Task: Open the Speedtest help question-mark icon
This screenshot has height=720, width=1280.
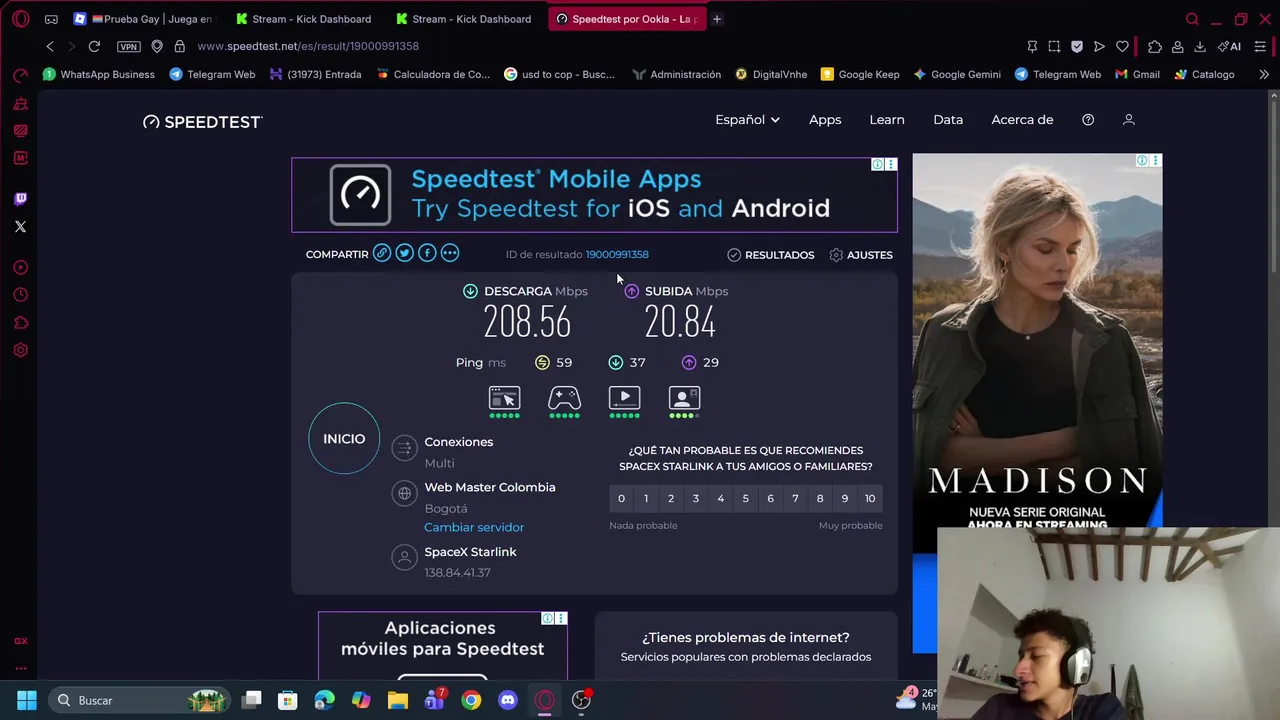Action: point(1088,120)
